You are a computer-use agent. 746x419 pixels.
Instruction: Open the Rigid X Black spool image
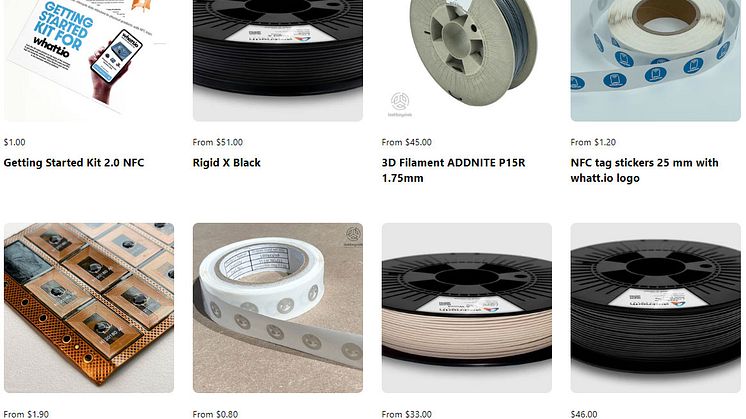[x=278, y=60]
